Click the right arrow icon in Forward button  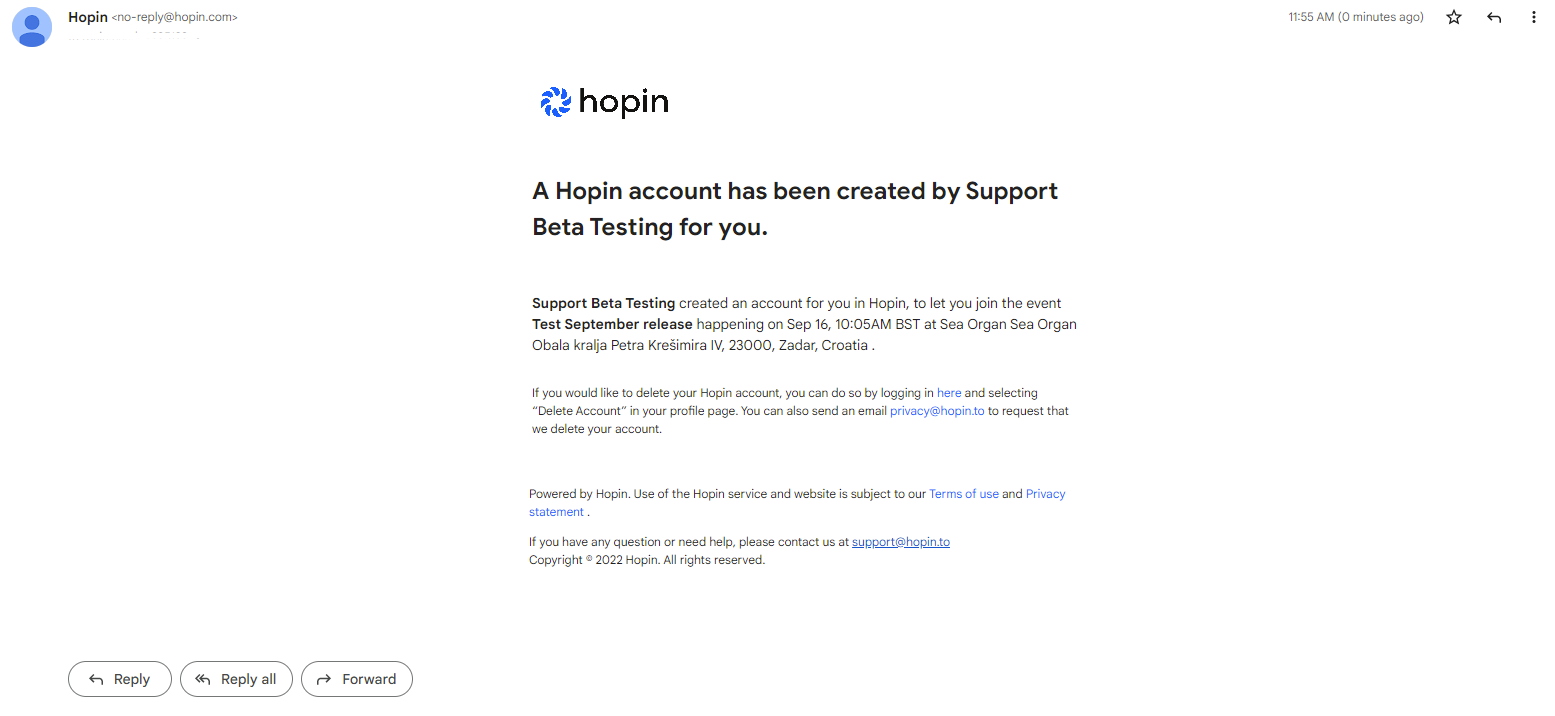(x=324, y=679)
